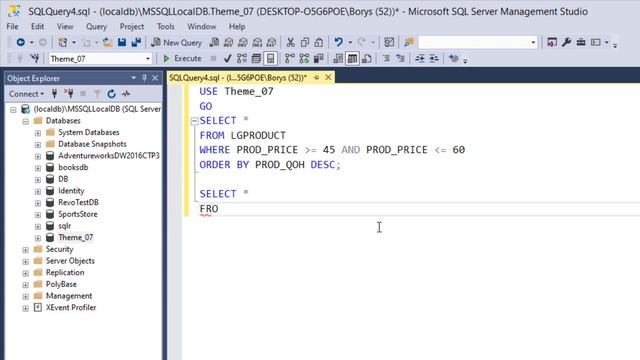Expand the Management folder node
The image size is (640, 360).
coord(26,297)
